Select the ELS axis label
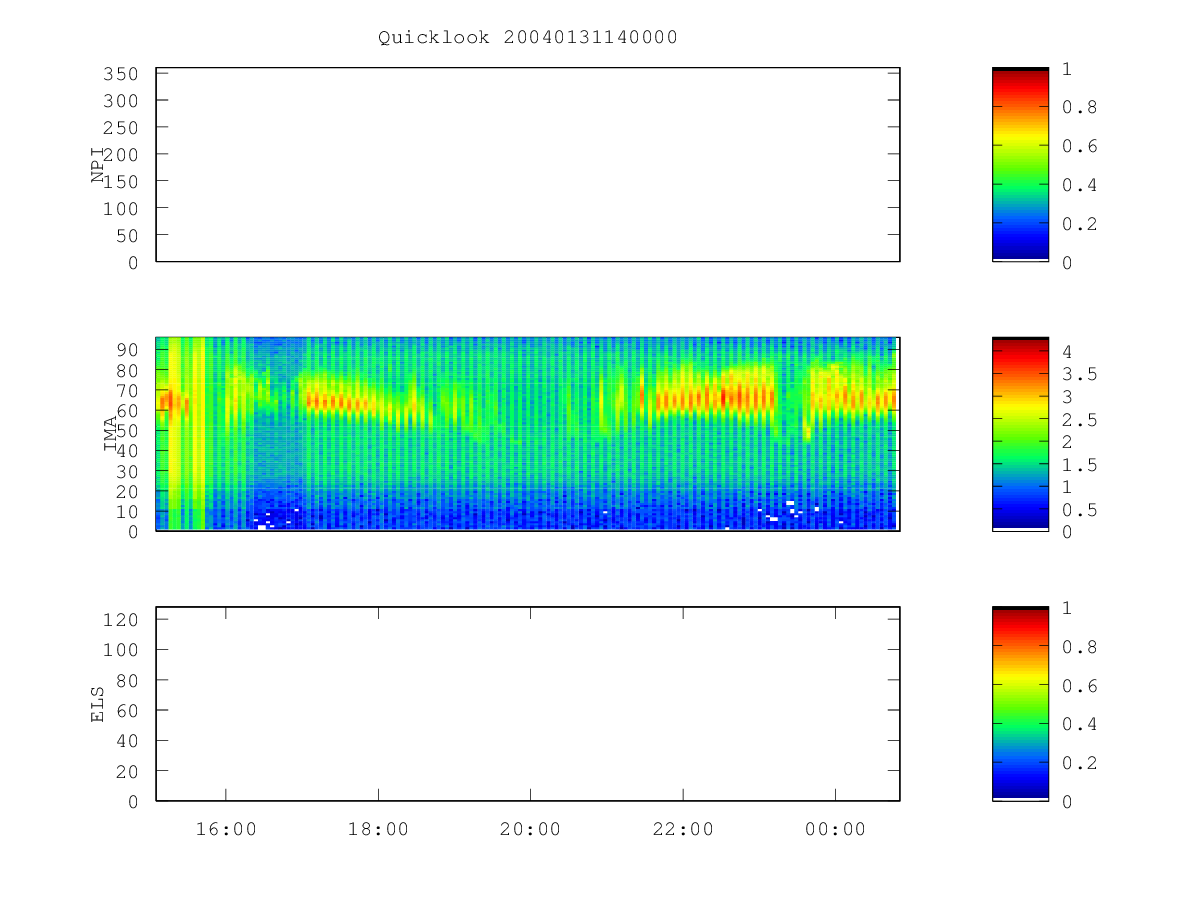Viewport: 1200px width, 900px height. tap(98, 705)
